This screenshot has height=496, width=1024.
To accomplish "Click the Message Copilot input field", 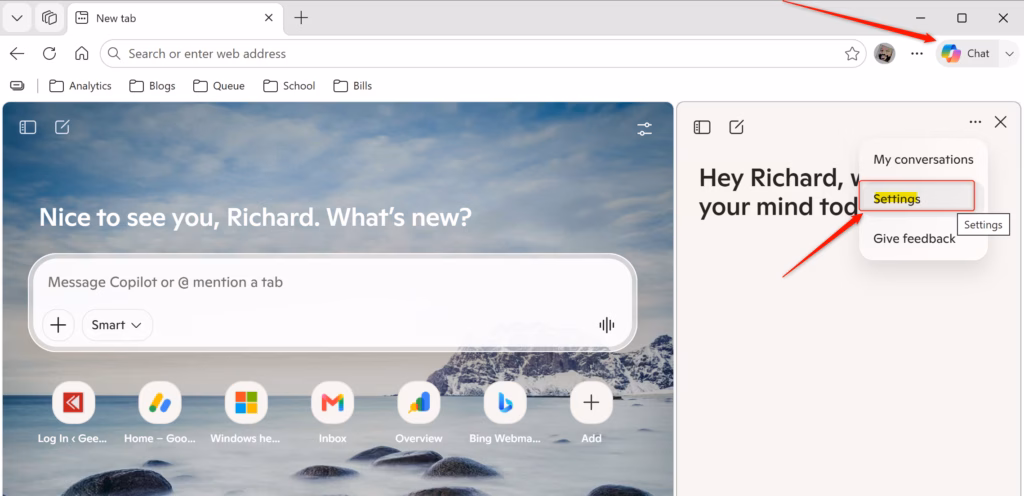I will (x=332, y=282).
